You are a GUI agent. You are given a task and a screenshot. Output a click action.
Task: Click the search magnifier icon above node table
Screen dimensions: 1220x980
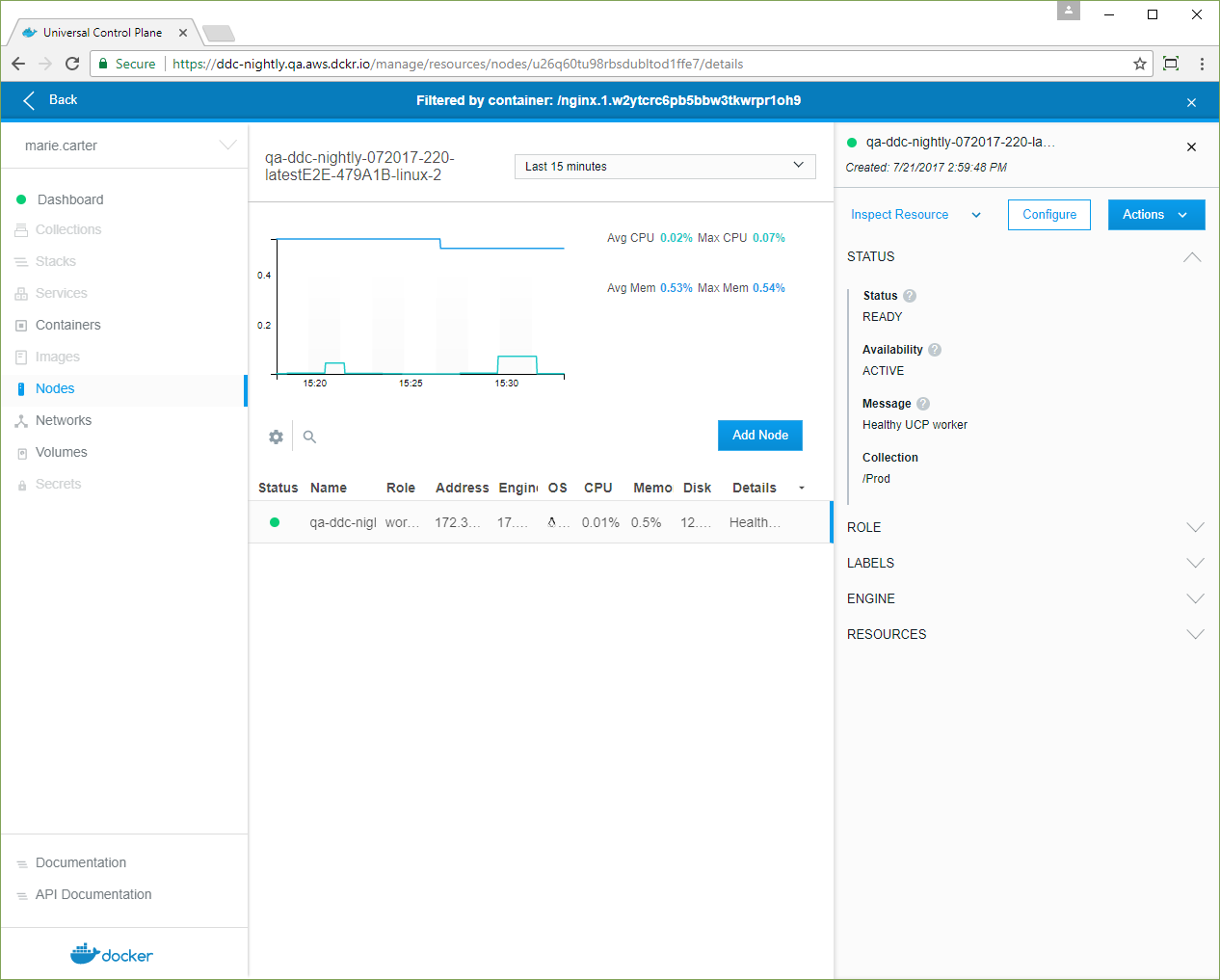[309, 437]
